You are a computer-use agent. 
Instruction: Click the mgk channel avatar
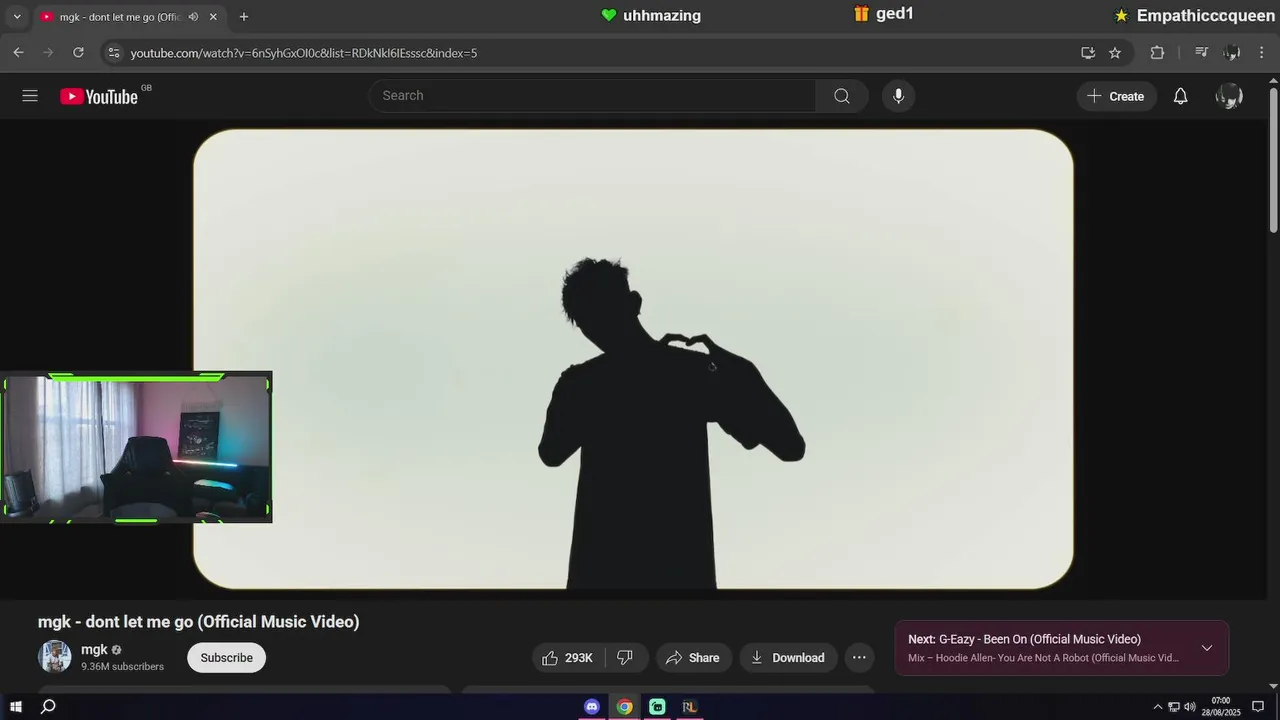pyautogui.click(x=55, y=657)
